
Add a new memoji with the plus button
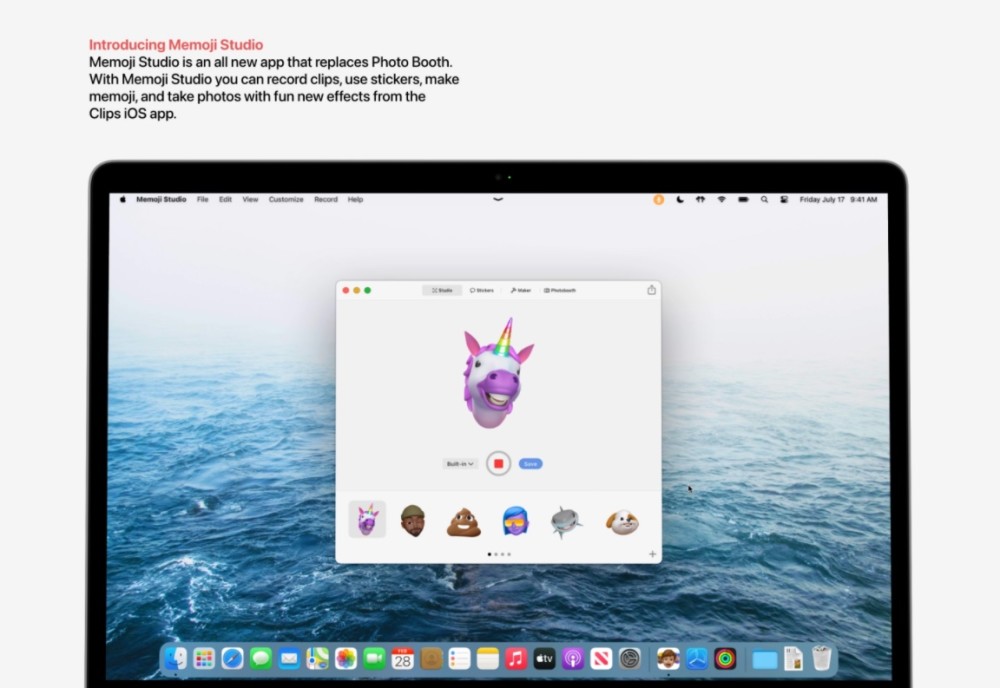point(651,552)
